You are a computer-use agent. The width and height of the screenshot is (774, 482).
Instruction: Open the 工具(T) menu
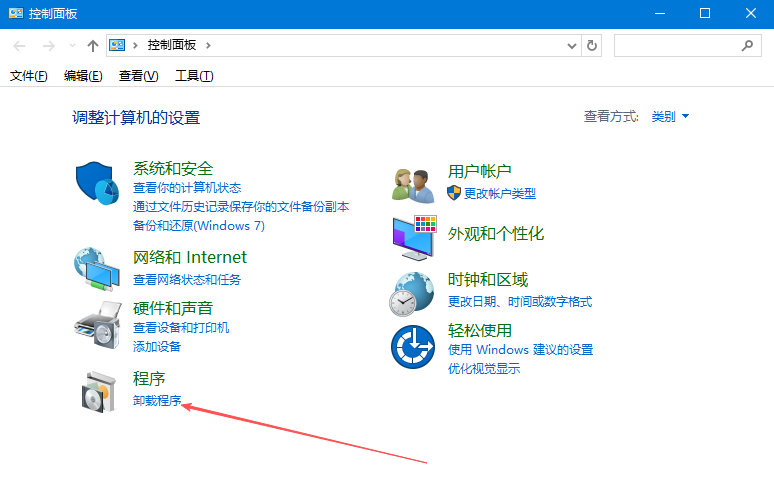tap(194, 76)
